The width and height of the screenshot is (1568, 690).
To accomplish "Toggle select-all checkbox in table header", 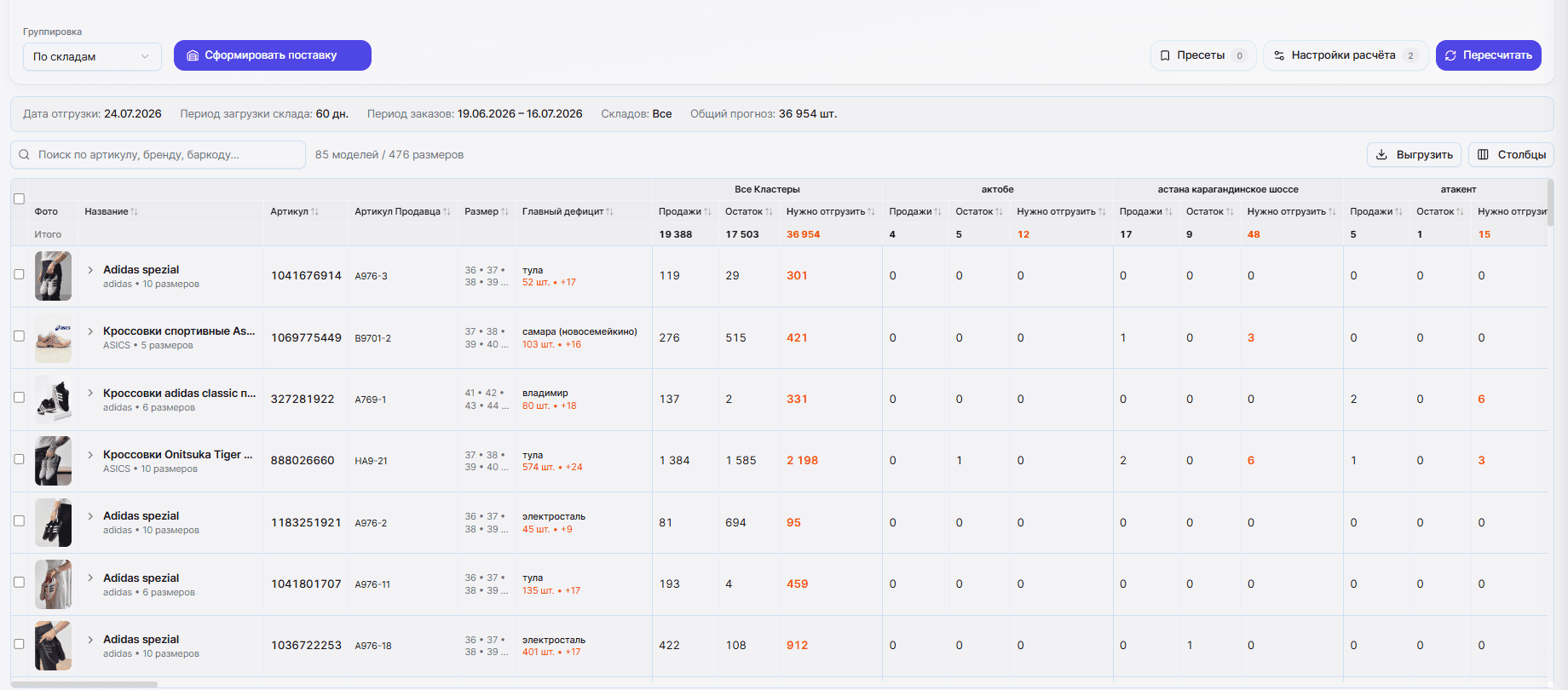I will (x=19, y=198).
